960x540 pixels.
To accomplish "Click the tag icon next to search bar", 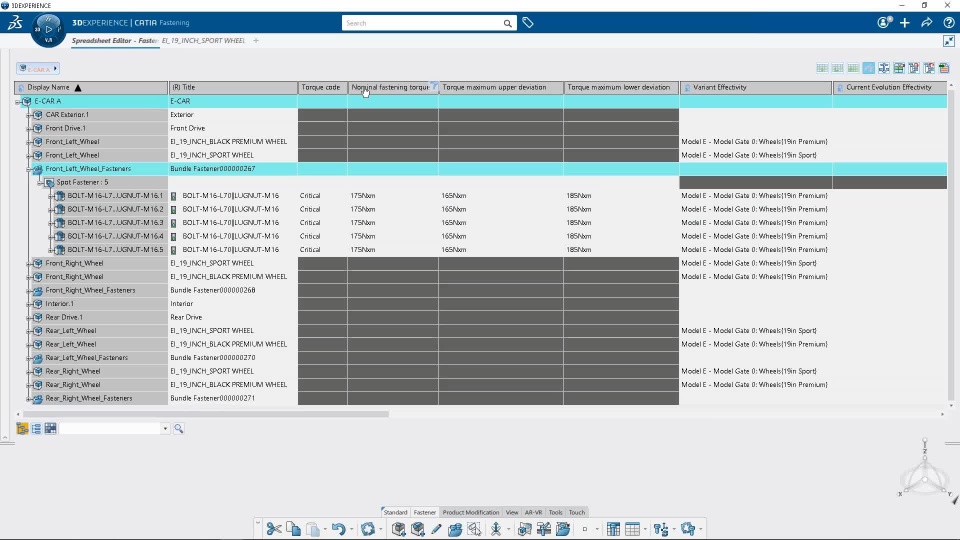I will coord(528,23).
